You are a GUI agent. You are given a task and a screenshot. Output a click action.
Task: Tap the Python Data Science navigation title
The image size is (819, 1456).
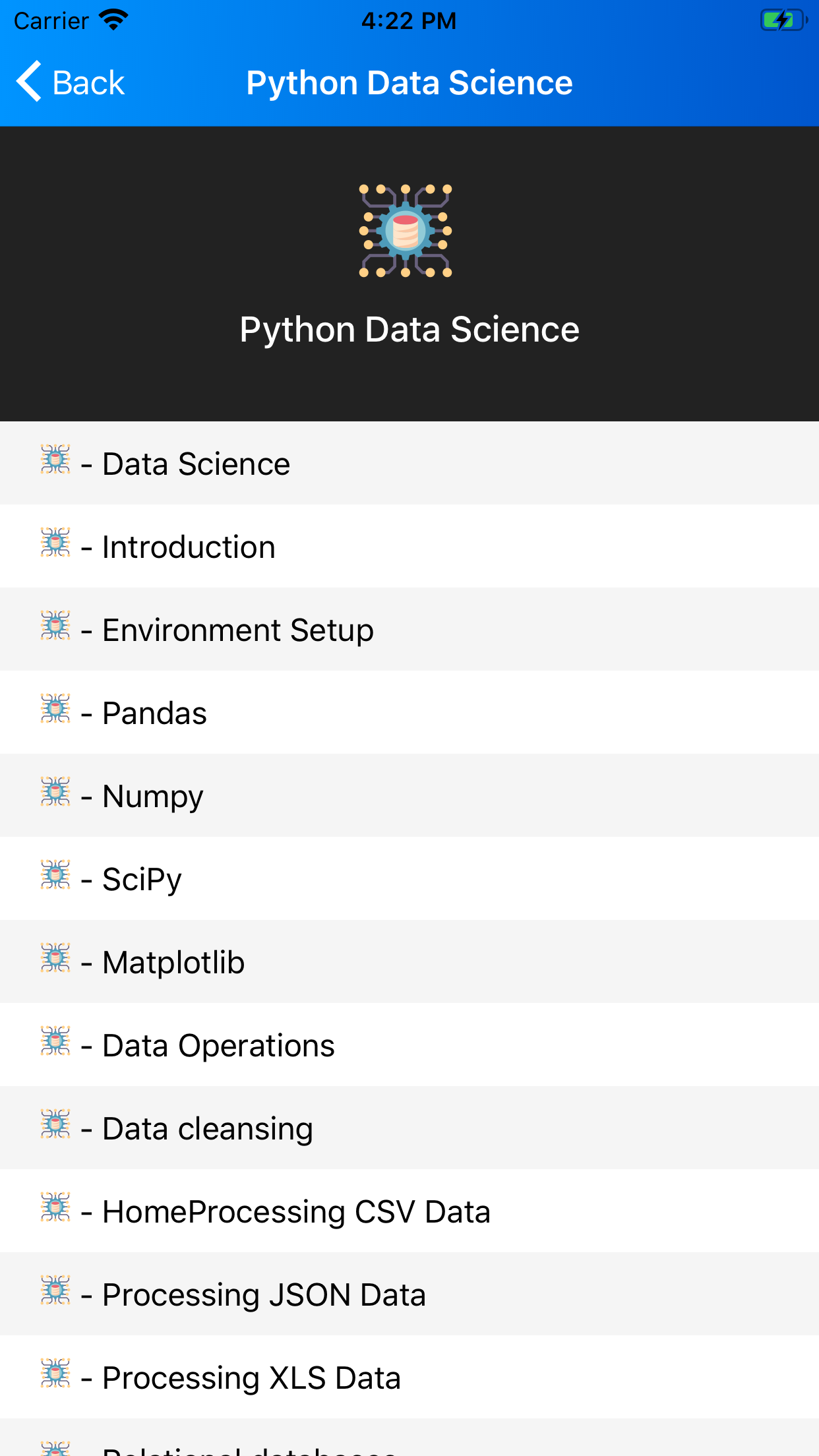tap(409, 83)
